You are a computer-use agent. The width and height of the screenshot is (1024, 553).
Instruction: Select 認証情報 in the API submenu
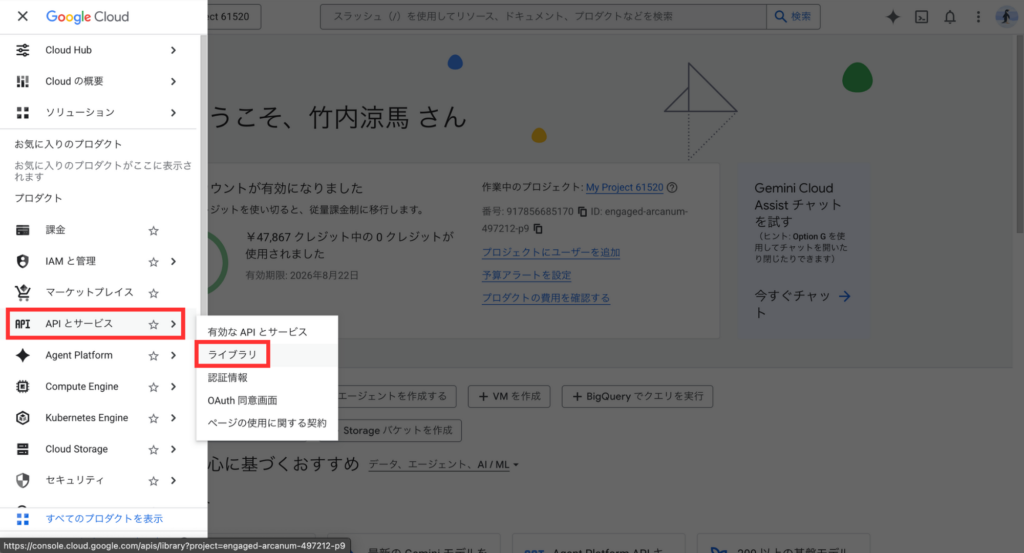[x=266, y=377]
